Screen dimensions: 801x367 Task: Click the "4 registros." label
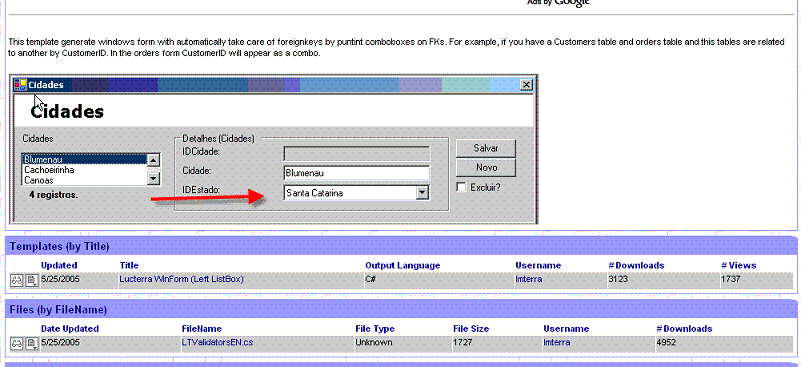54,195
